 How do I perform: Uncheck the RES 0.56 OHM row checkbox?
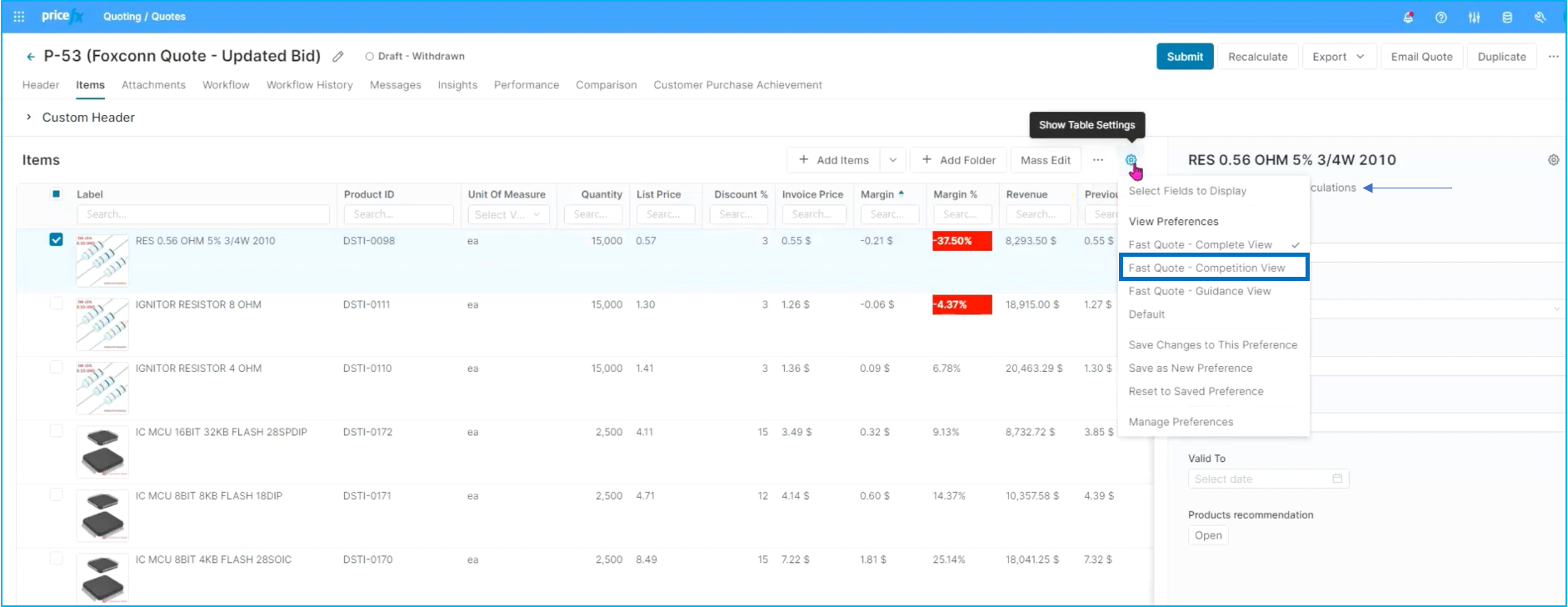56,239
